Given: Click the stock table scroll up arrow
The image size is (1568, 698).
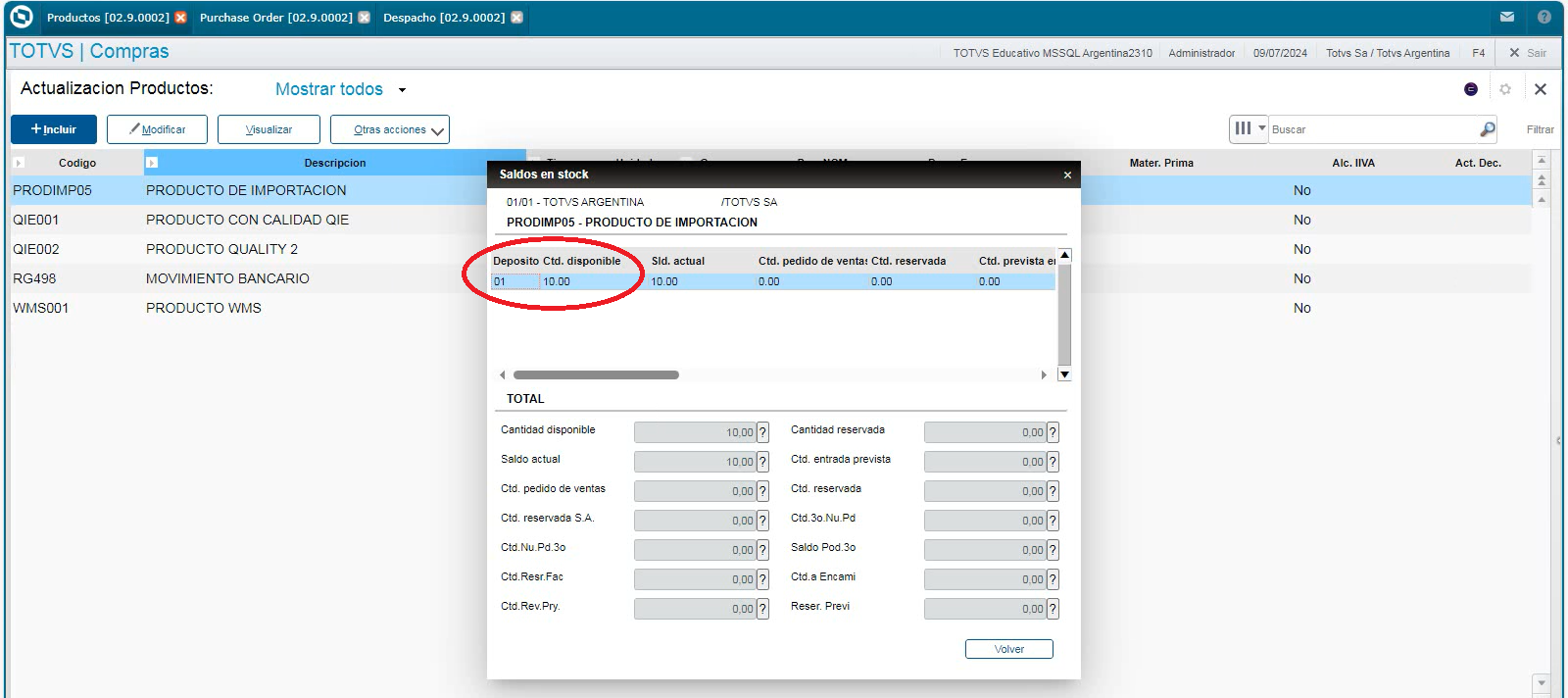Looking at the screenshot, I should point(1065,255).
